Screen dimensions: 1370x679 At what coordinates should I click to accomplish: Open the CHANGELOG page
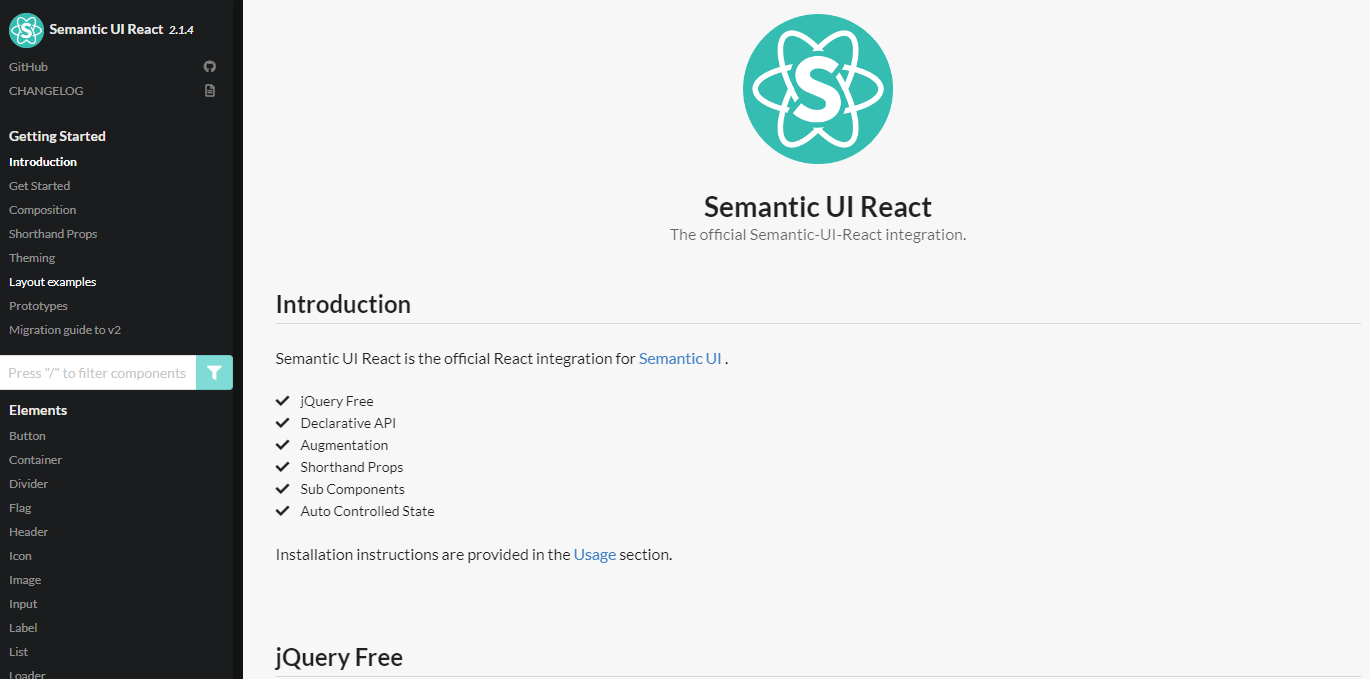point(45,90)
